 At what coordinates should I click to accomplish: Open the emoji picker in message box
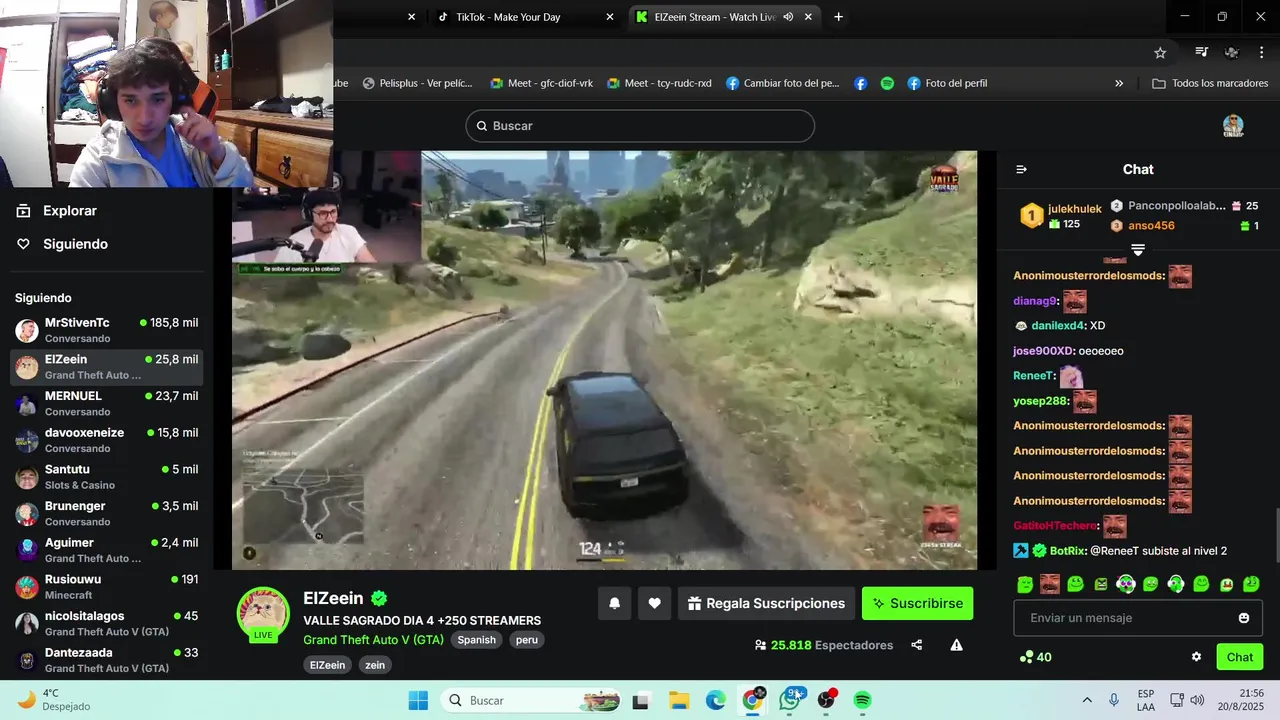[x=1244, y=618]
